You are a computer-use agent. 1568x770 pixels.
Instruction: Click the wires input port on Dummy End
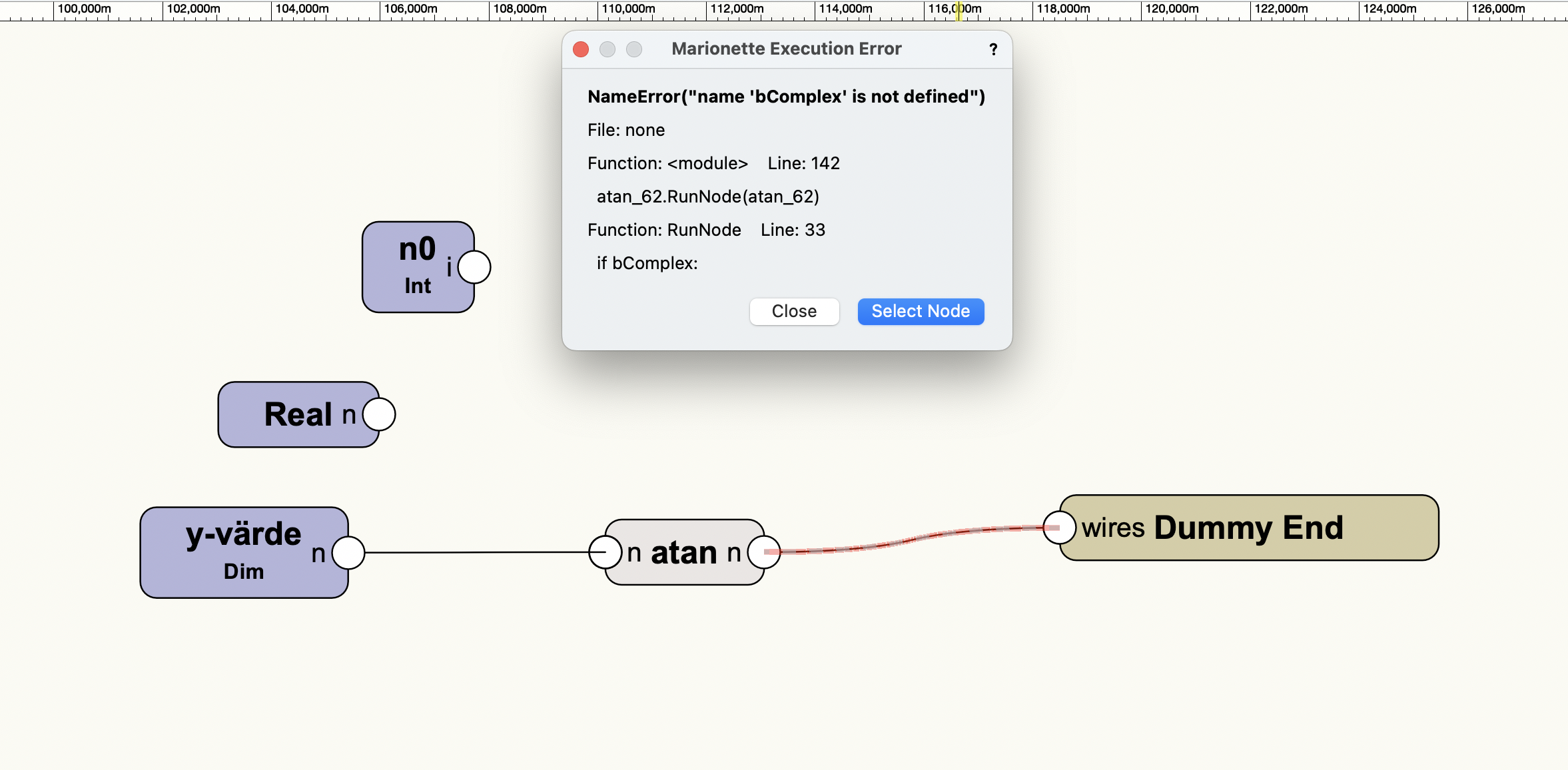click(1060, 526)
